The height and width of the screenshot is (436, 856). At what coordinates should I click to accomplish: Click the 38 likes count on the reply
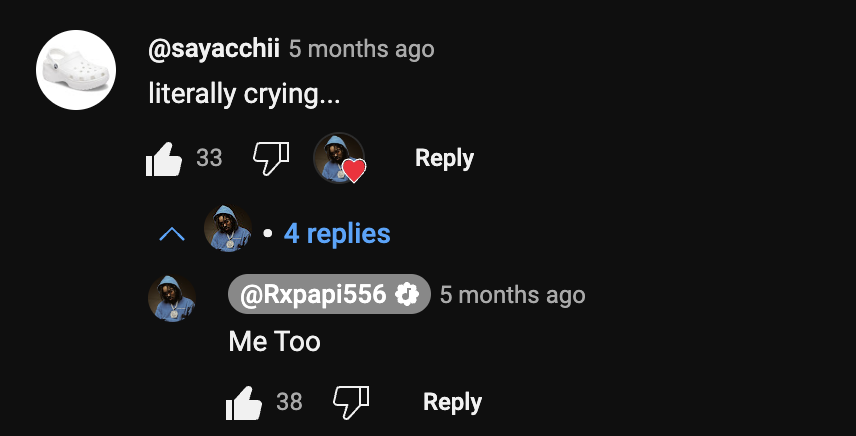289,402
